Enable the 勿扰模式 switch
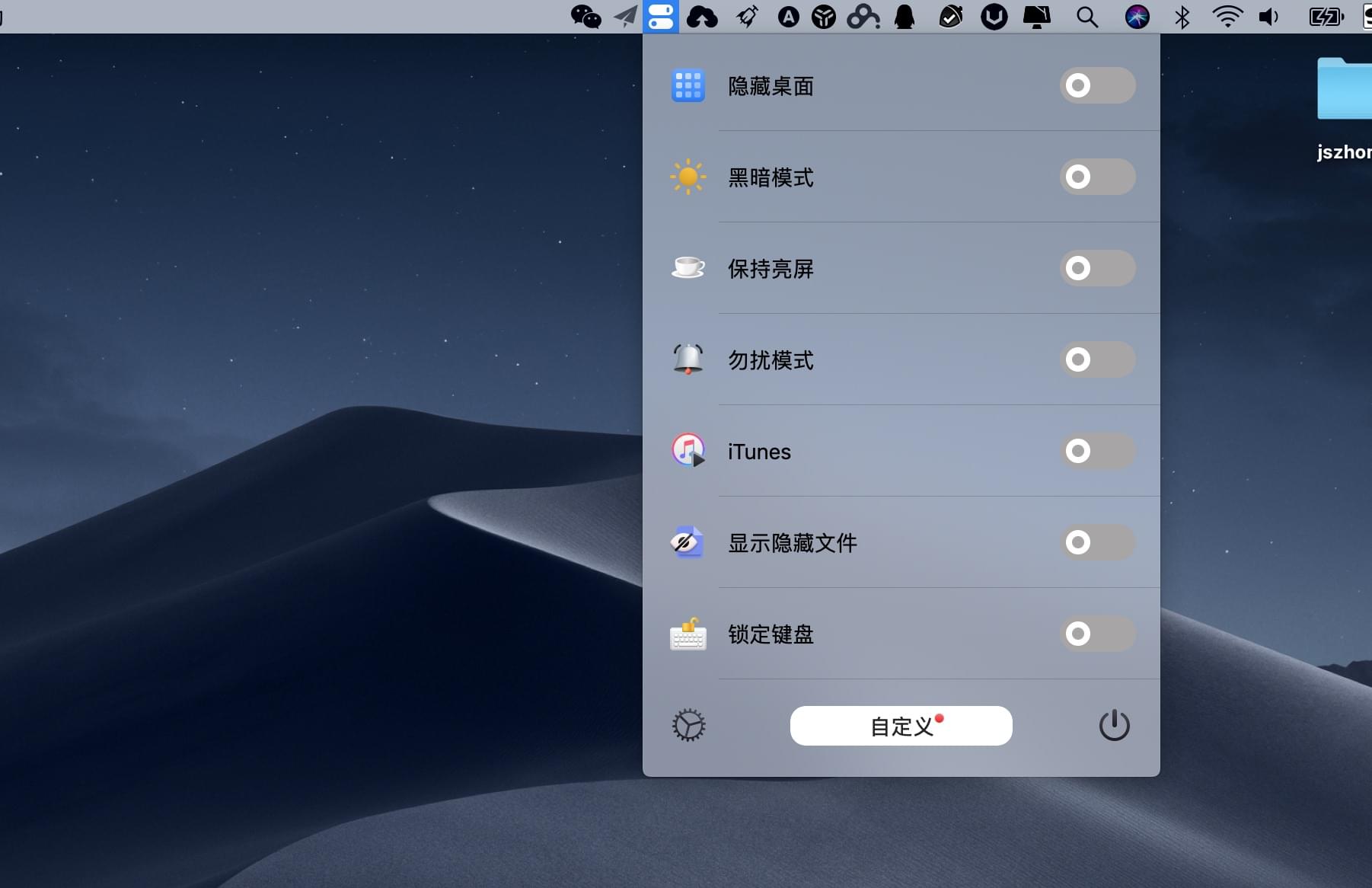1372x888 pixels. pyautogui.click(x=1097, y=359)
